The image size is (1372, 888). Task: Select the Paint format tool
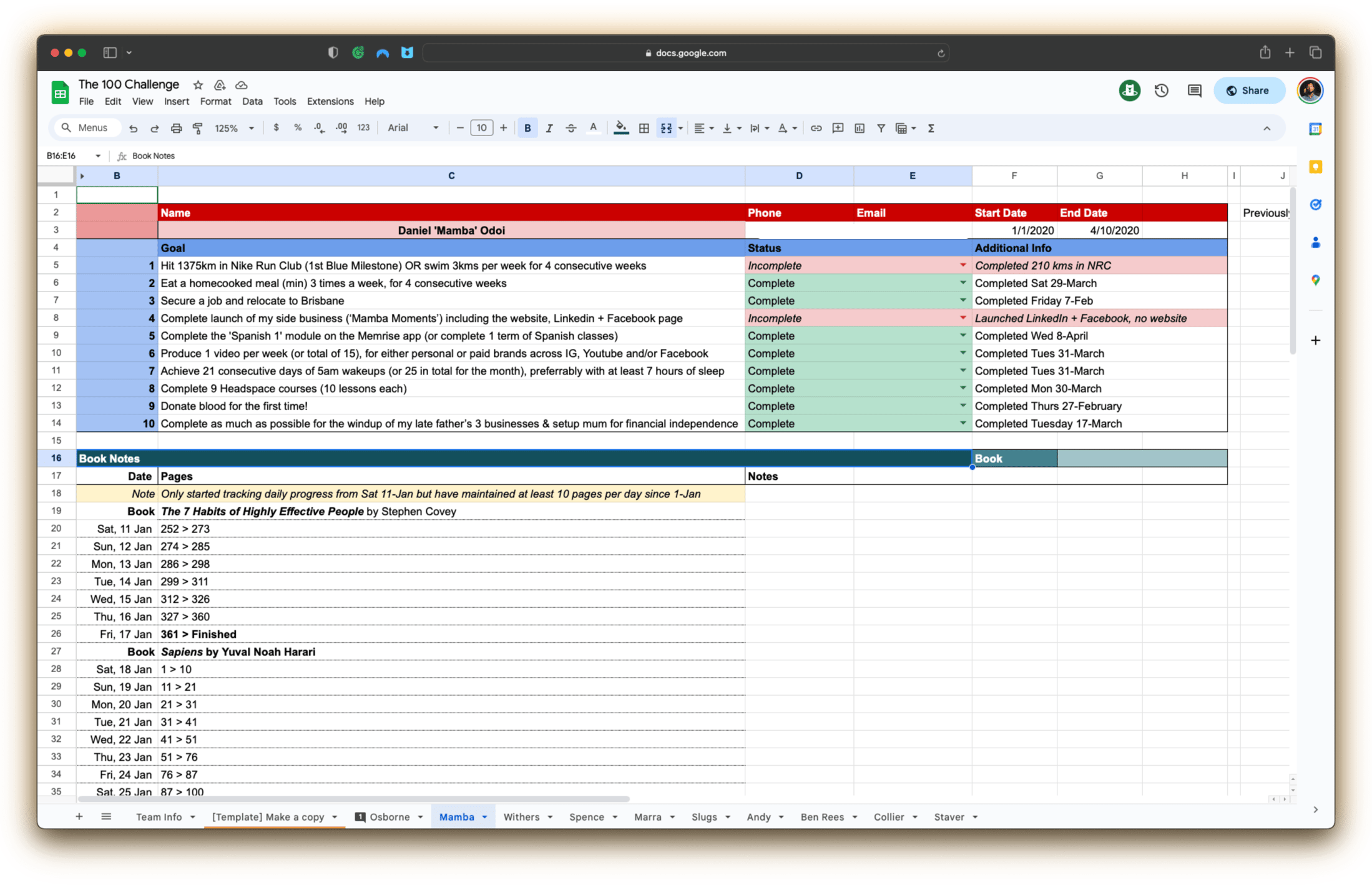pyautogui.click(x=198, y=128)
